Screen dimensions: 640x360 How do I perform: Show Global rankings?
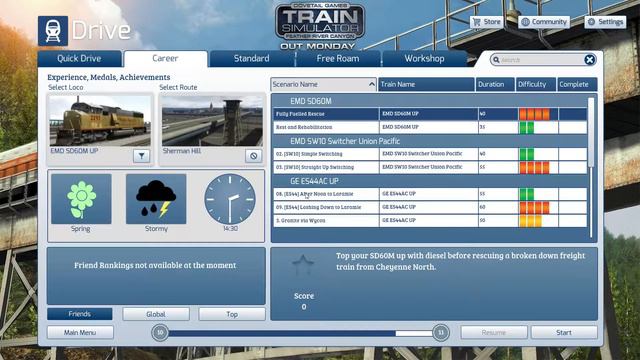[x=156, y=314]
